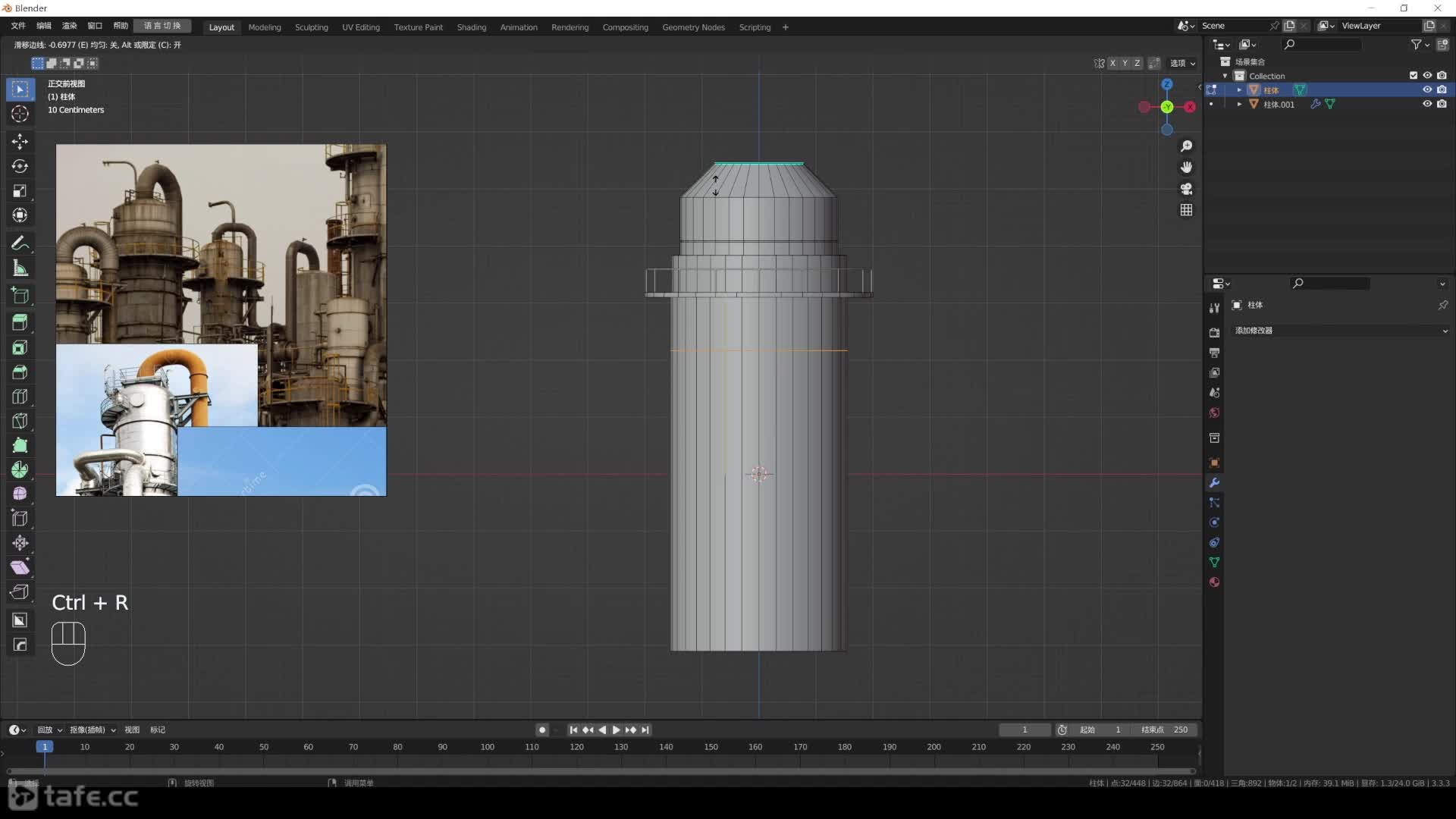Image resolution: width=1456 pixels, height=819 pixels.
Task: Switch to the Shading workspace tab
Action: pyautogui.click(x=472, y=27)
